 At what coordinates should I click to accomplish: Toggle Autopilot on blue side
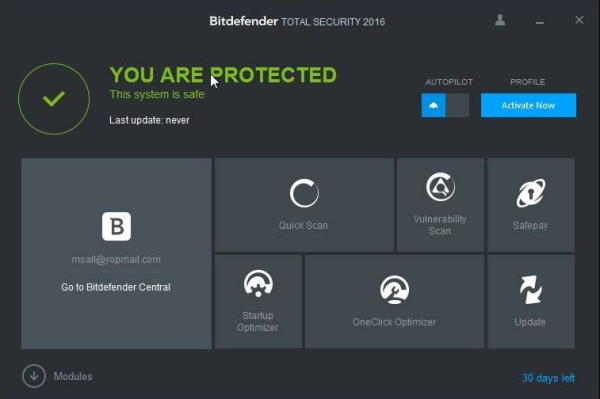(x=434, y=105)
